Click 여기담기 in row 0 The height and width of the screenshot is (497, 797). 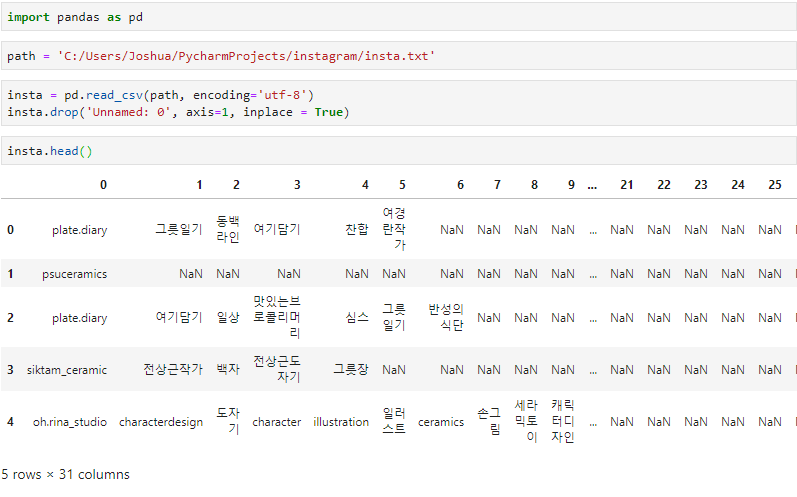point(277,230)
